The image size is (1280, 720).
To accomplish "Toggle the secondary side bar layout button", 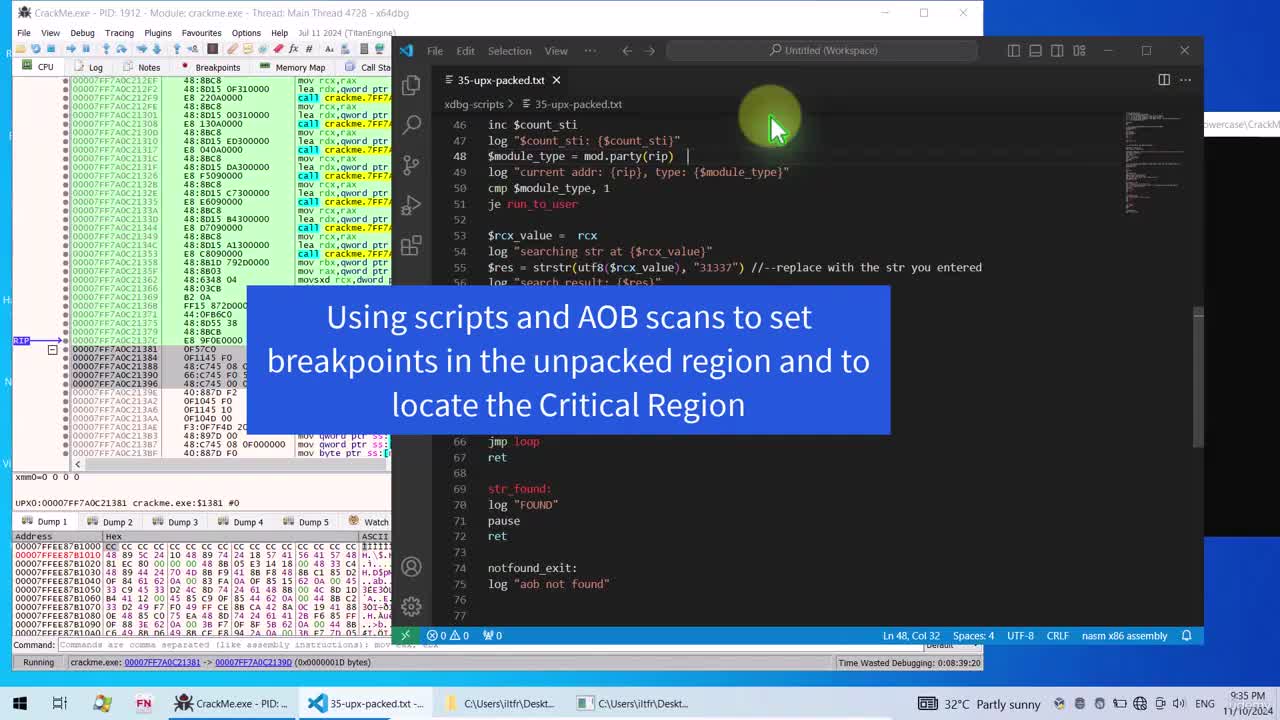I will (x=1057, y=51).
